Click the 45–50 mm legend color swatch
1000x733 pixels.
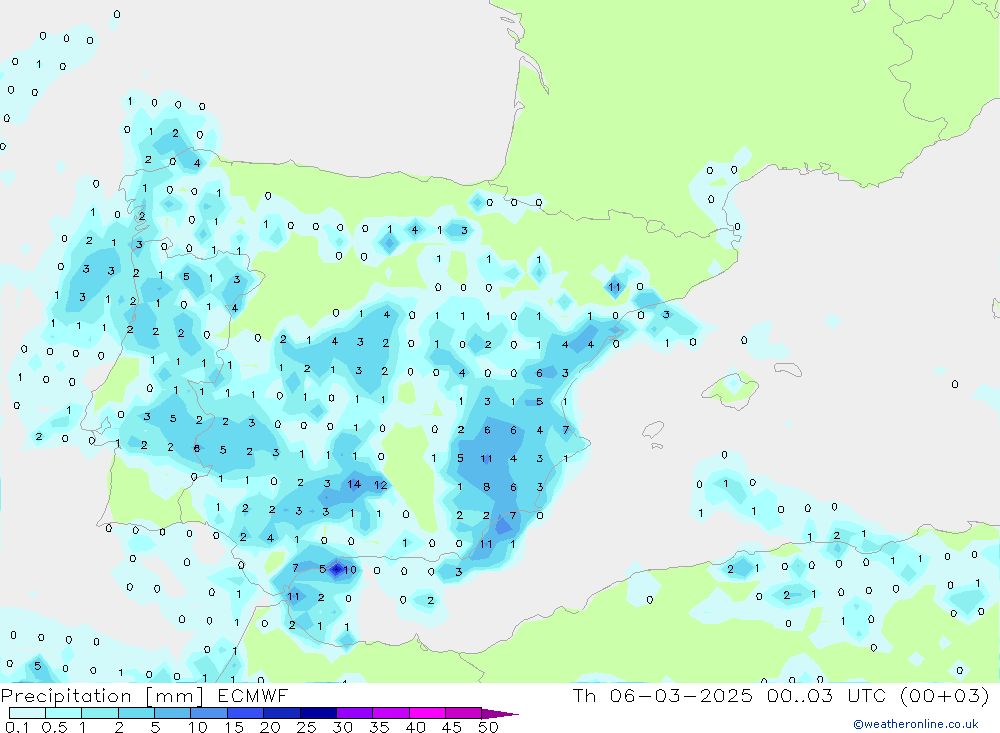pyautogui.click(x=464, y=713)
